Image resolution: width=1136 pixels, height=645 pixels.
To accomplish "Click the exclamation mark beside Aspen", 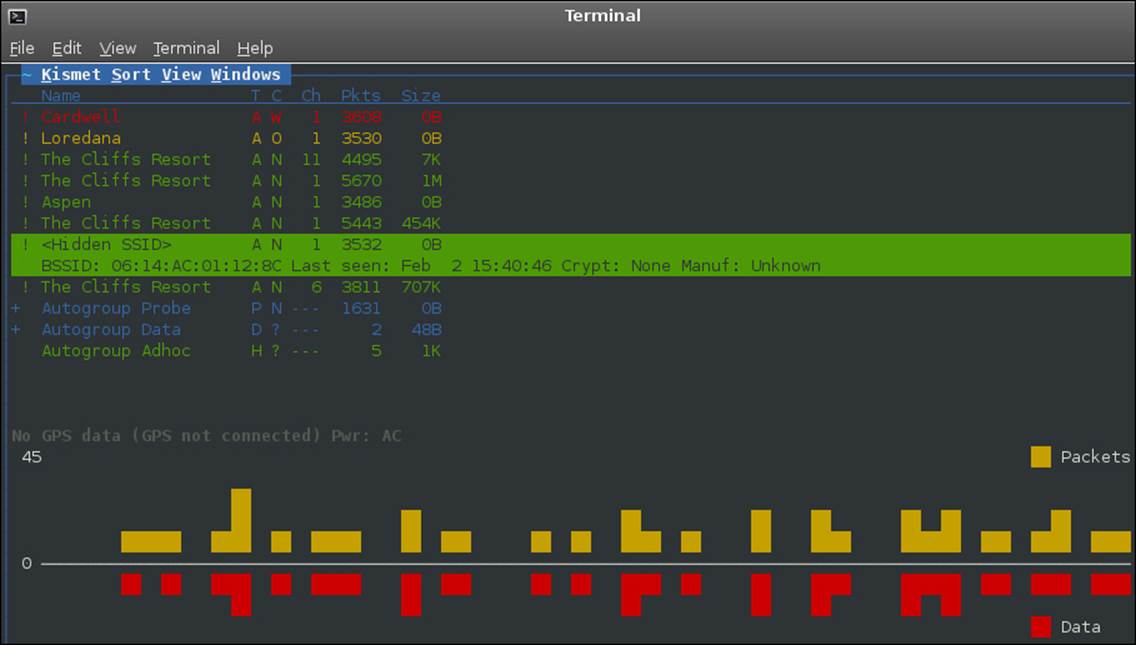I will (x=25, y=202).
